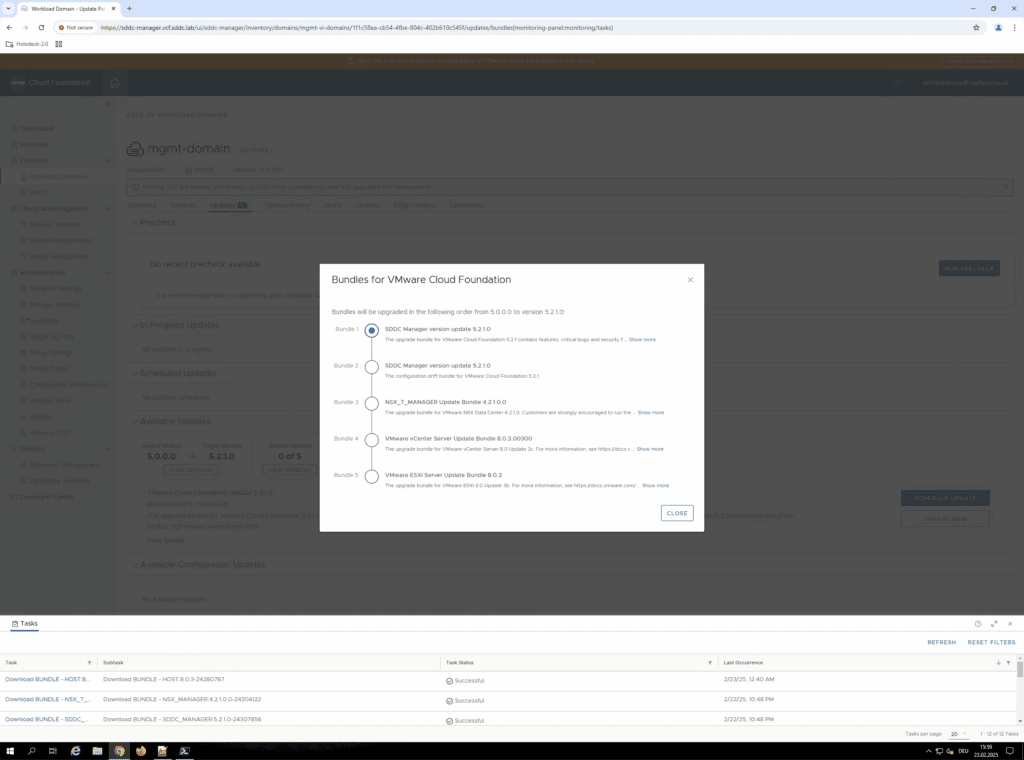Bookmark this page with the star icon

tap(976, 28)
